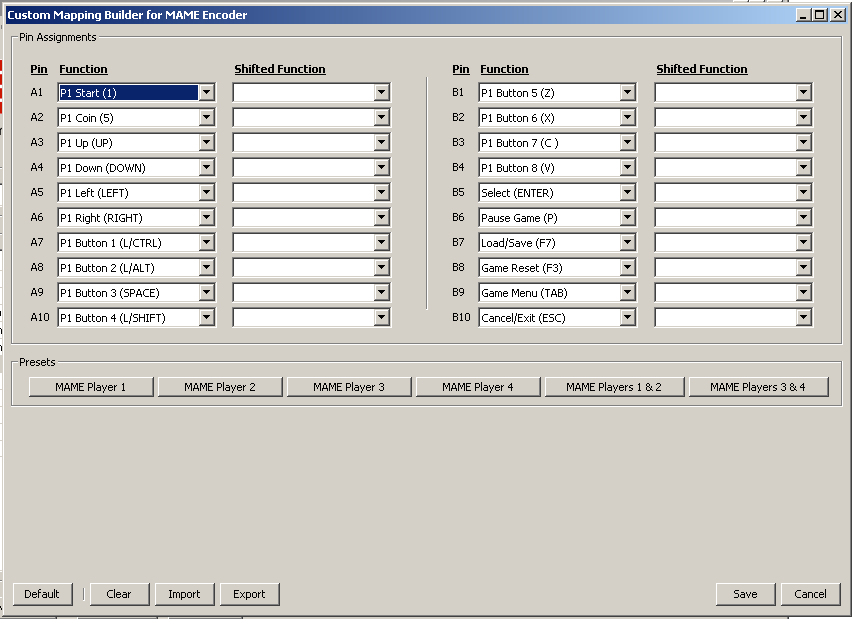
Task: Open the A5 Shifted Function dropdown
Action: 381,193
